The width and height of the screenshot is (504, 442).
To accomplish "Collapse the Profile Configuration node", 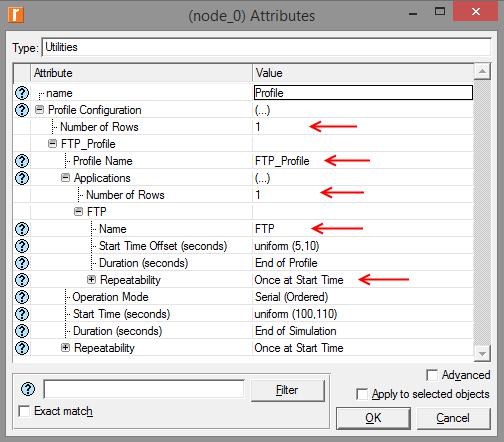I will [x=39, y=110].
